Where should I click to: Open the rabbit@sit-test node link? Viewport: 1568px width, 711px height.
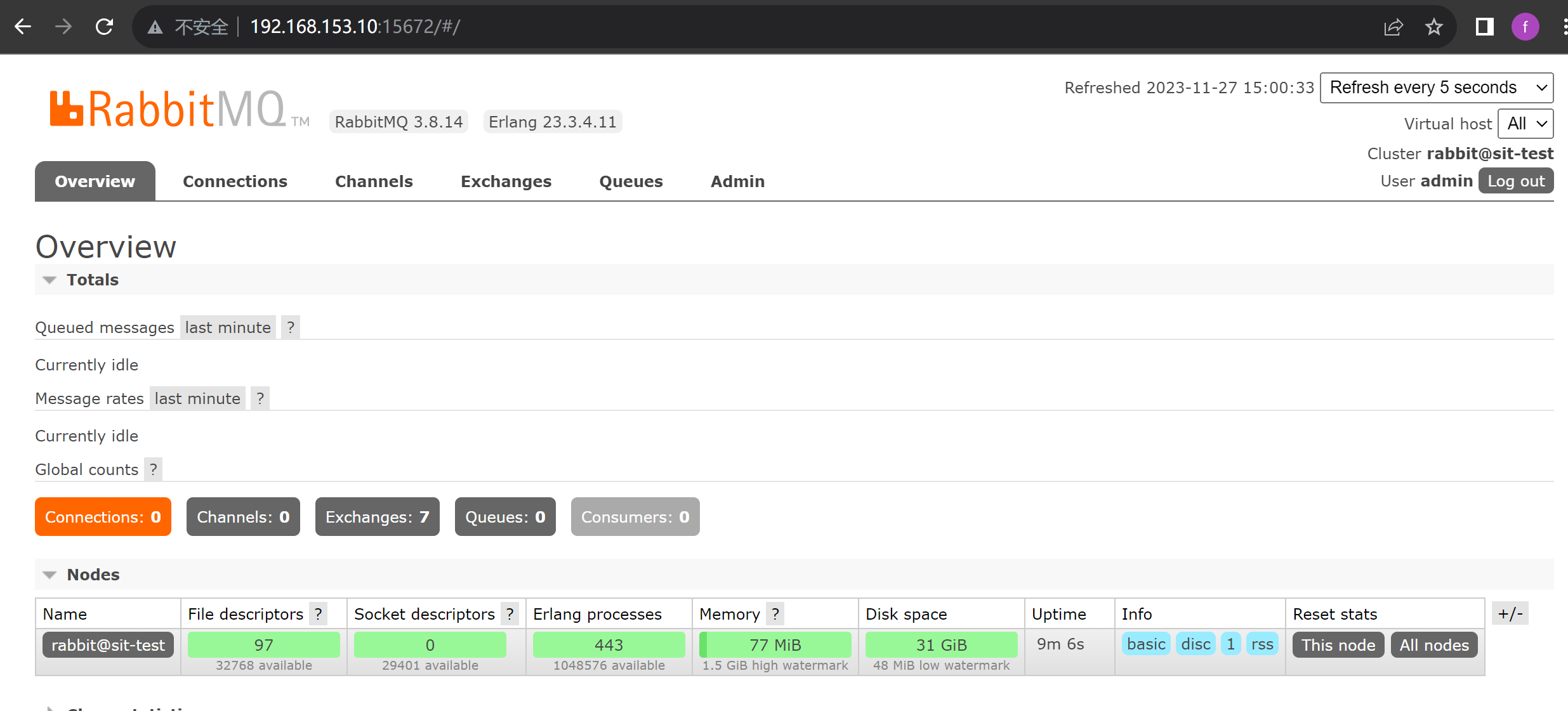[x=108, y=645]
